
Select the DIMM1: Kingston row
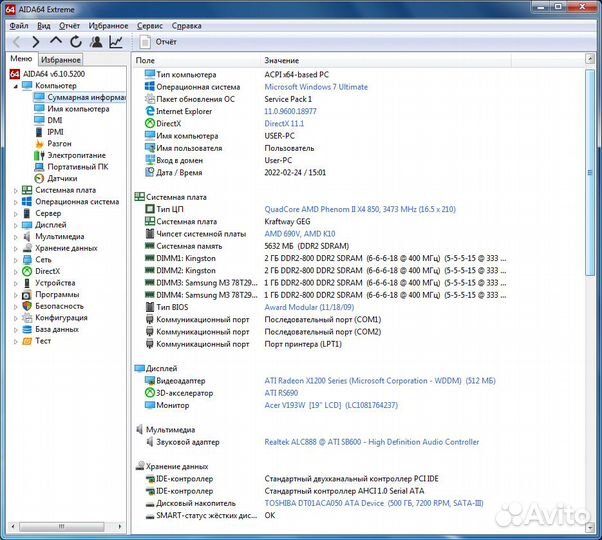[x=325, y=258]
